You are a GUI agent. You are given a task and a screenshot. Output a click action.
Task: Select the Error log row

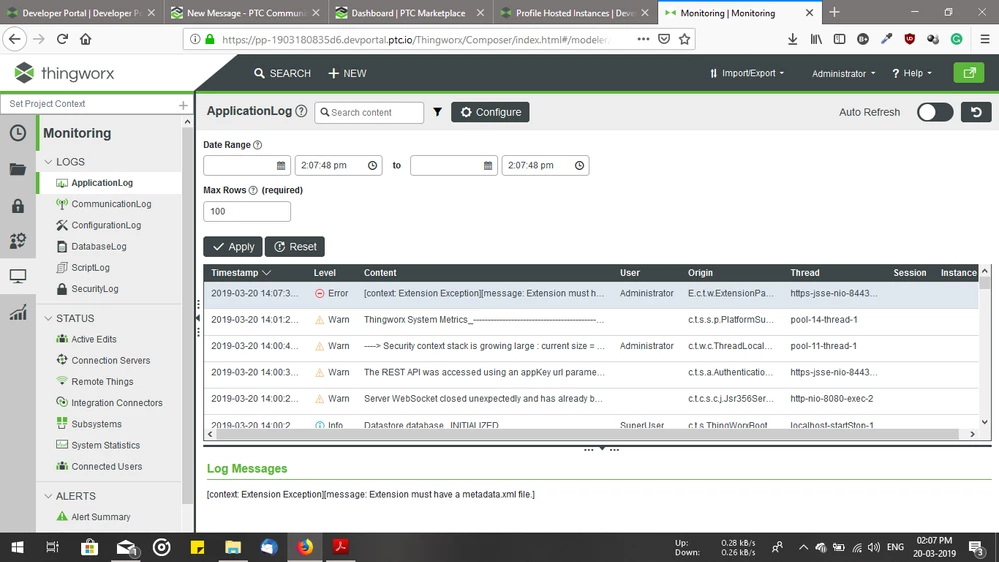[x=591, y=294]
